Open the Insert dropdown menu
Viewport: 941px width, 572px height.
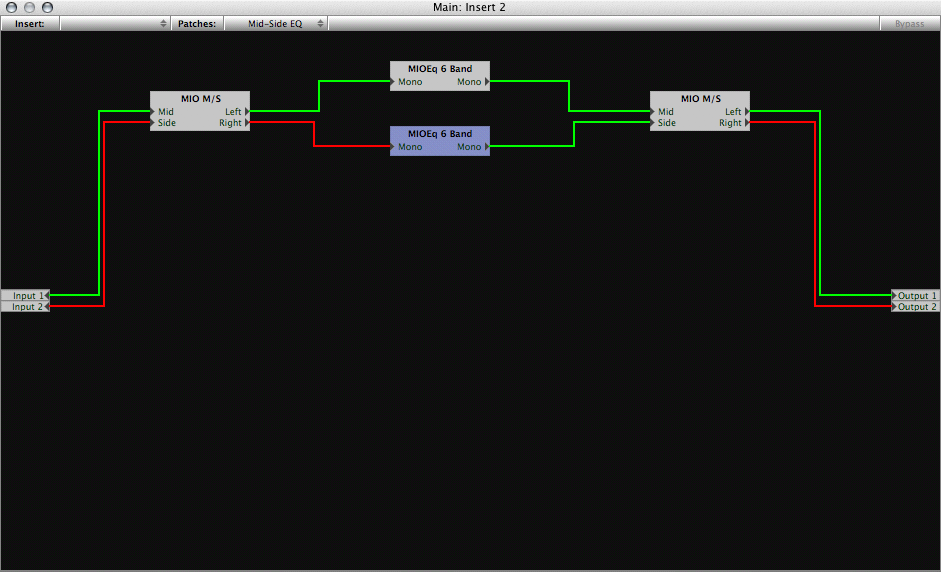click(x=115, y=23)
